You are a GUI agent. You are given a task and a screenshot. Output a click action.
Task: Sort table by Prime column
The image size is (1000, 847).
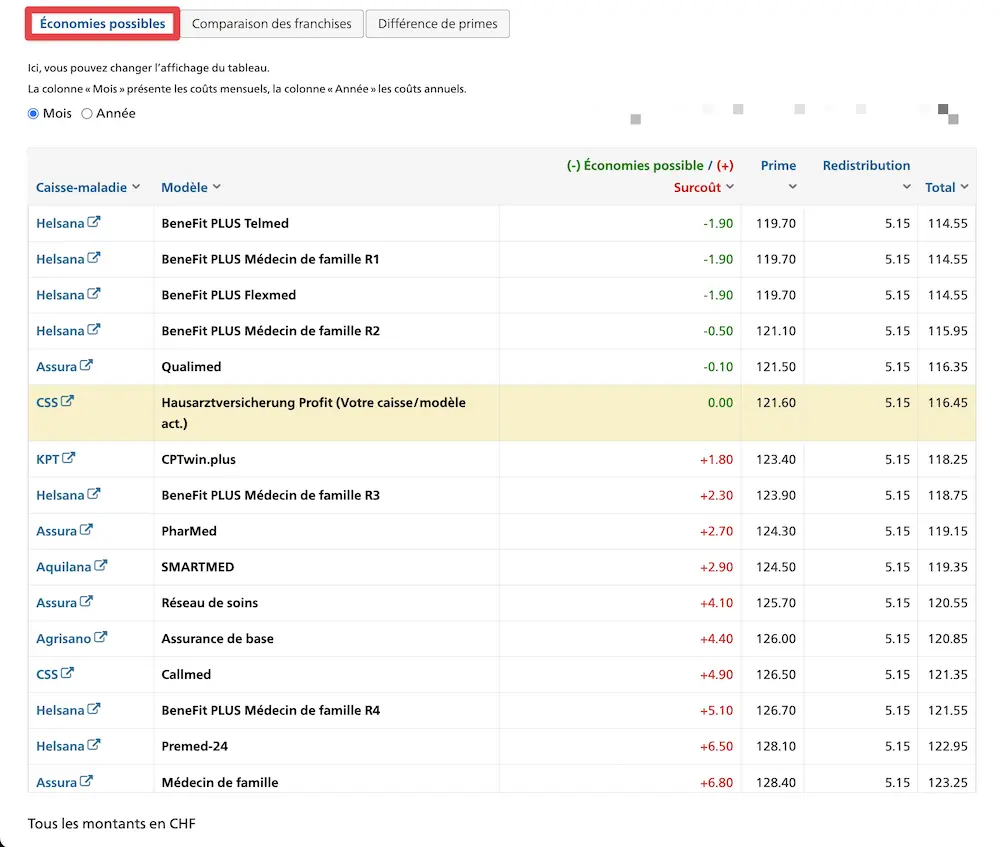tap(779, 175)
